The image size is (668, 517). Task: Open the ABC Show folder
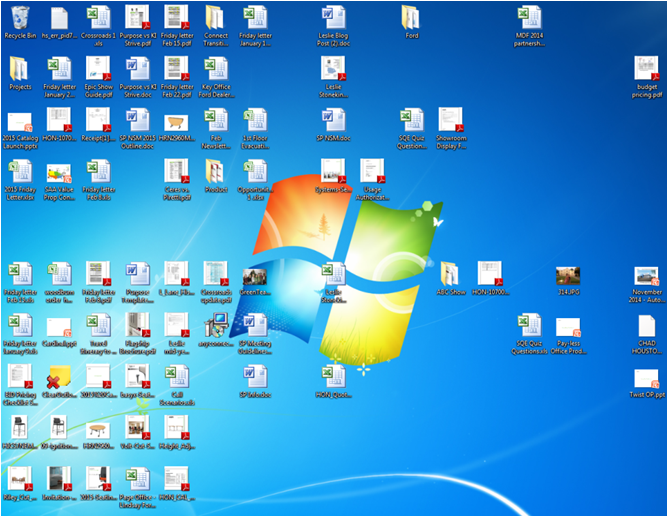tap(449, 275)
